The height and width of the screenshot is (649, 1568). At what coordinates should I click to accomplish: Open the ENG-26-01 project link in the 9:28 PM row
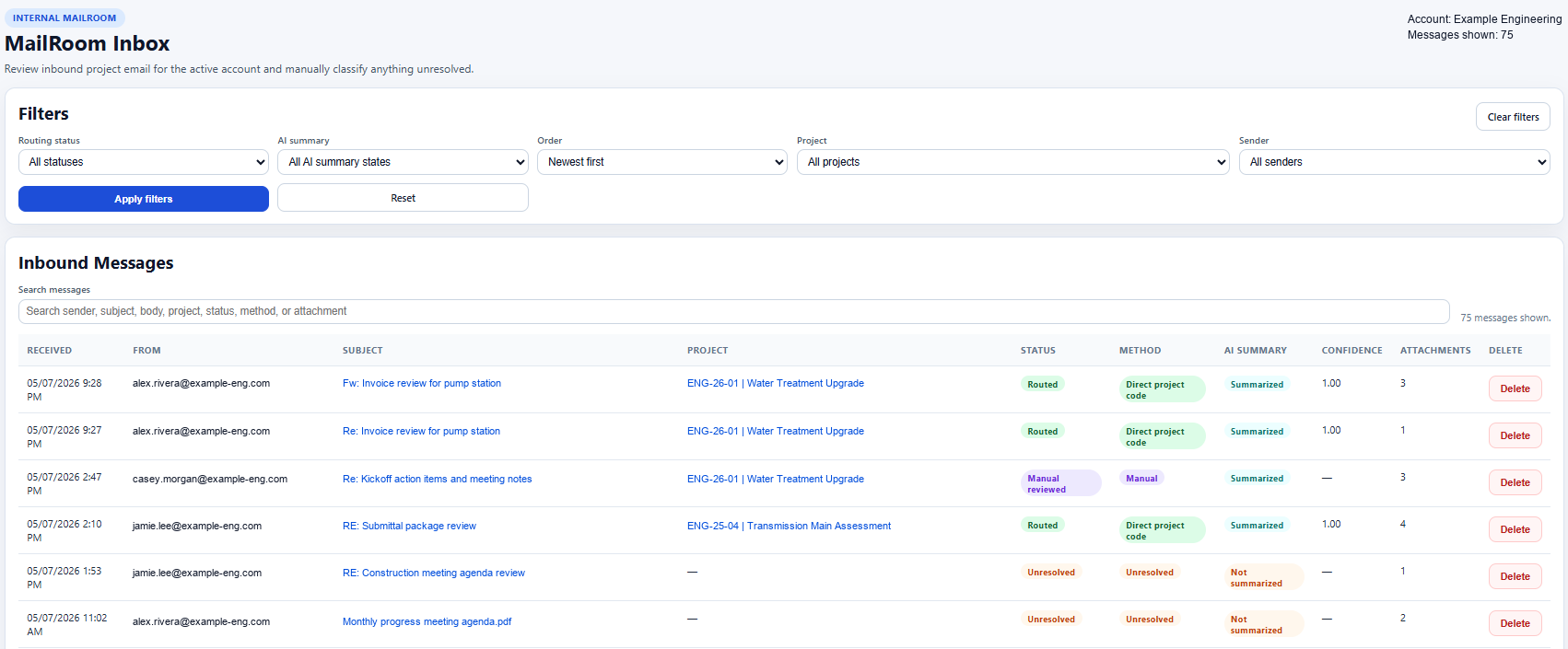point(776,383)
